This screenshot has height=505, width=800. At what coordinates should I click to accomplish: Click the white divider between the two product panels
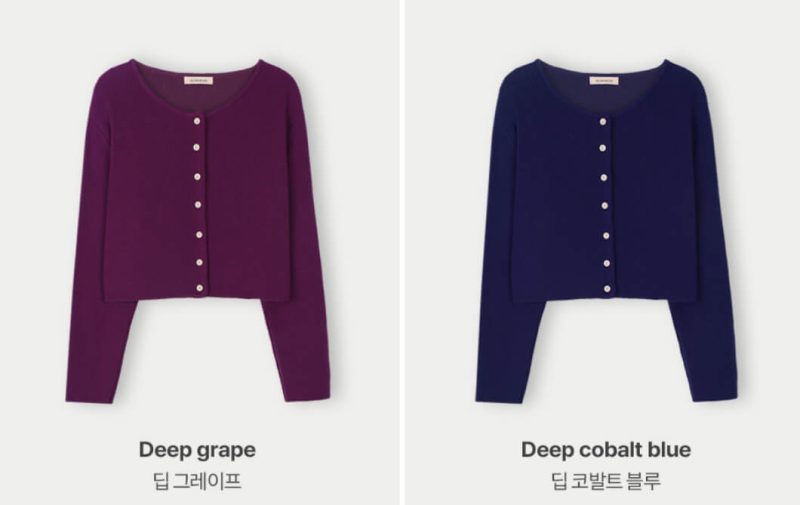[x=403, y=252]
